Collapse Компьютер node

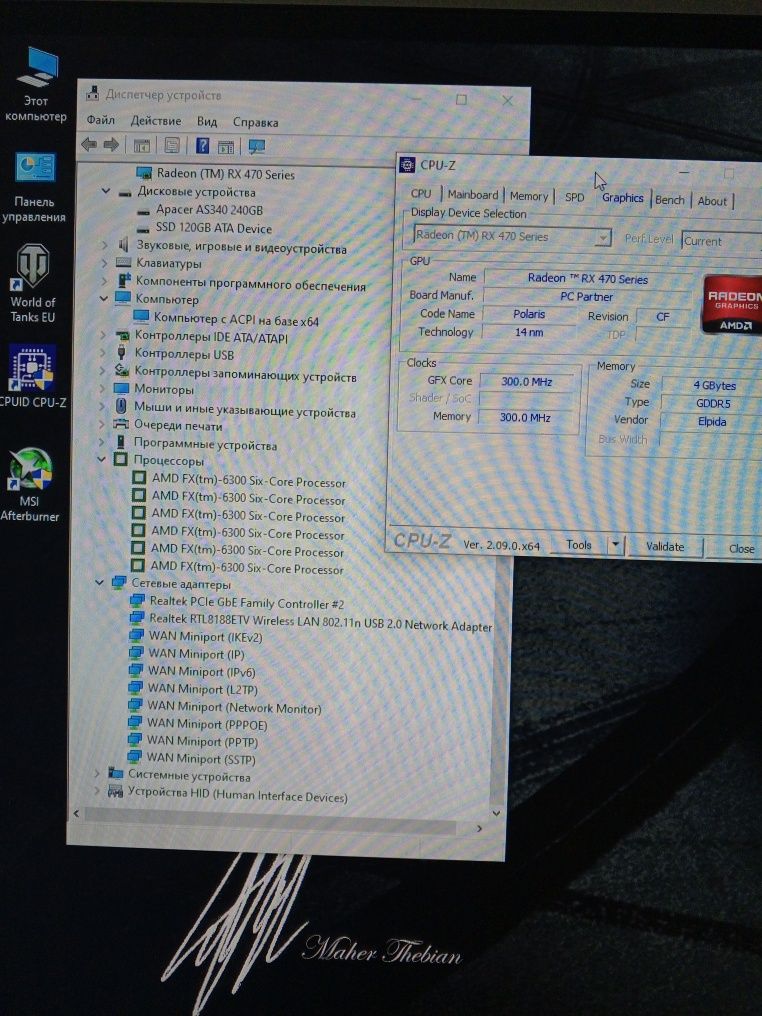(104, 299)
